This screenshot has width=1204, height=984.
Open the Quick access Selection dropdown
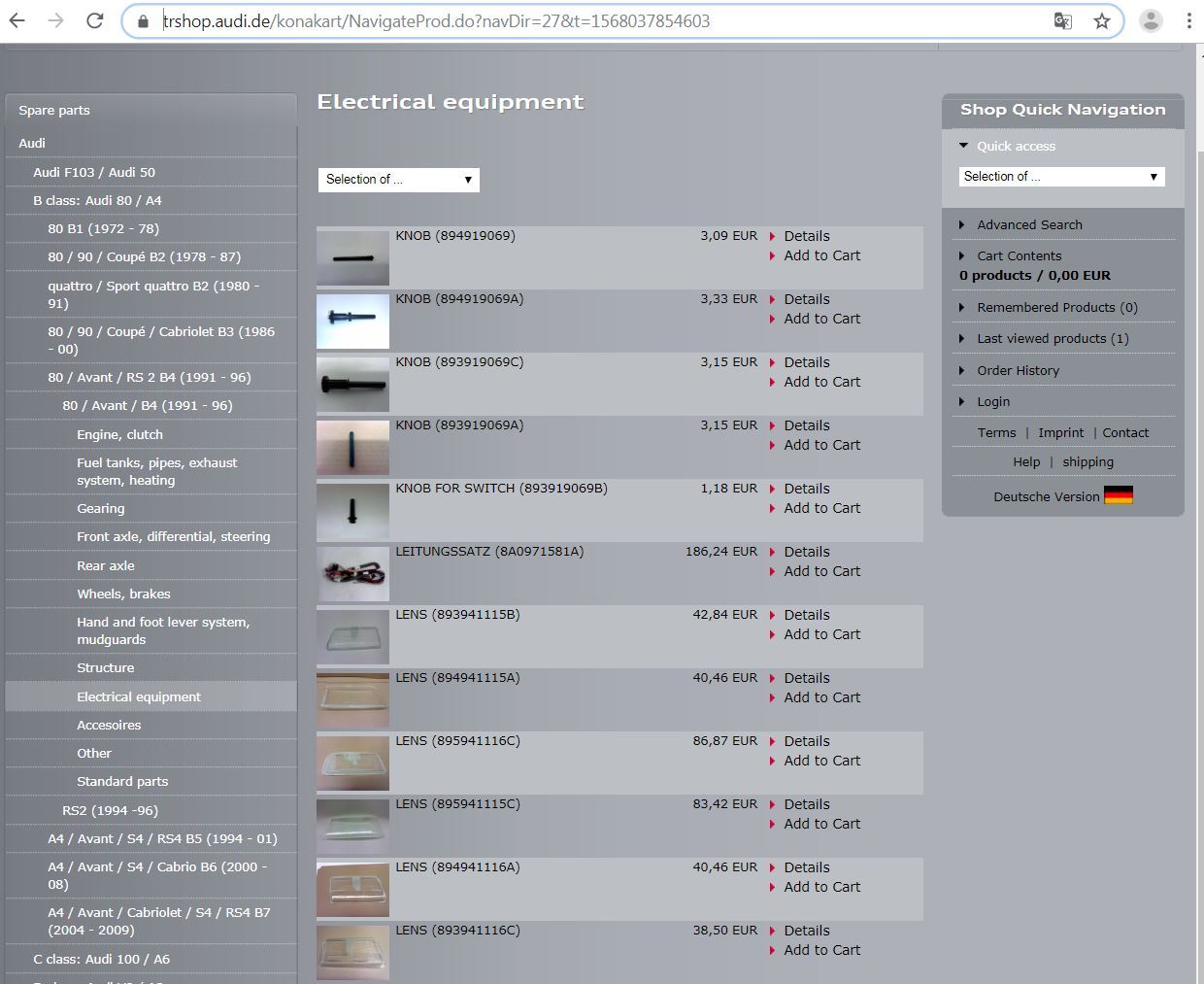pyautogui.click(x=1061, y=177)
